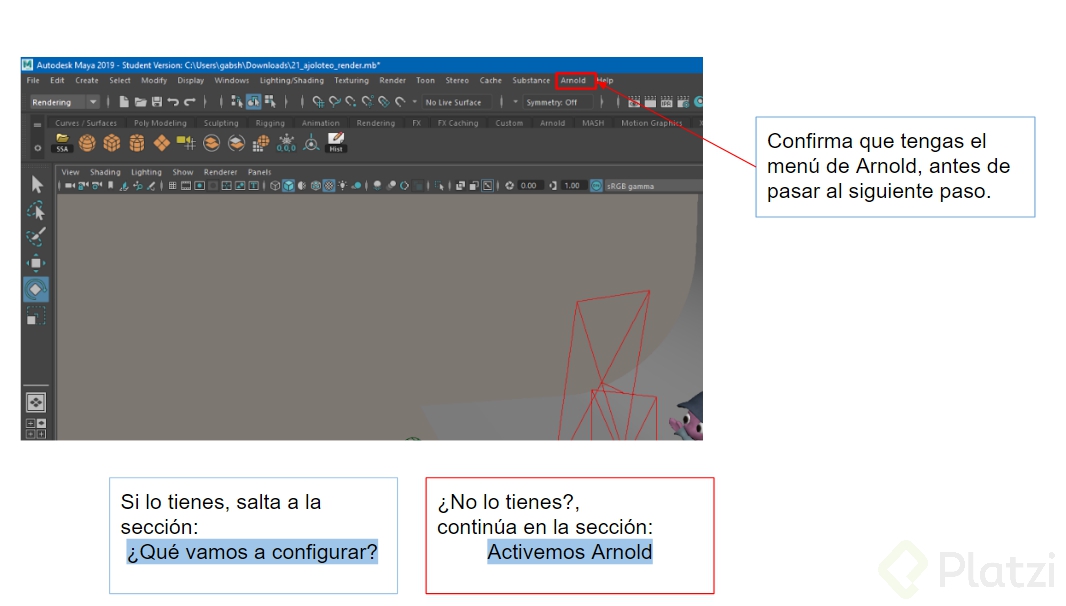
Task: Open the File menu
Action: pyautogui.click(x=33, y=80)
